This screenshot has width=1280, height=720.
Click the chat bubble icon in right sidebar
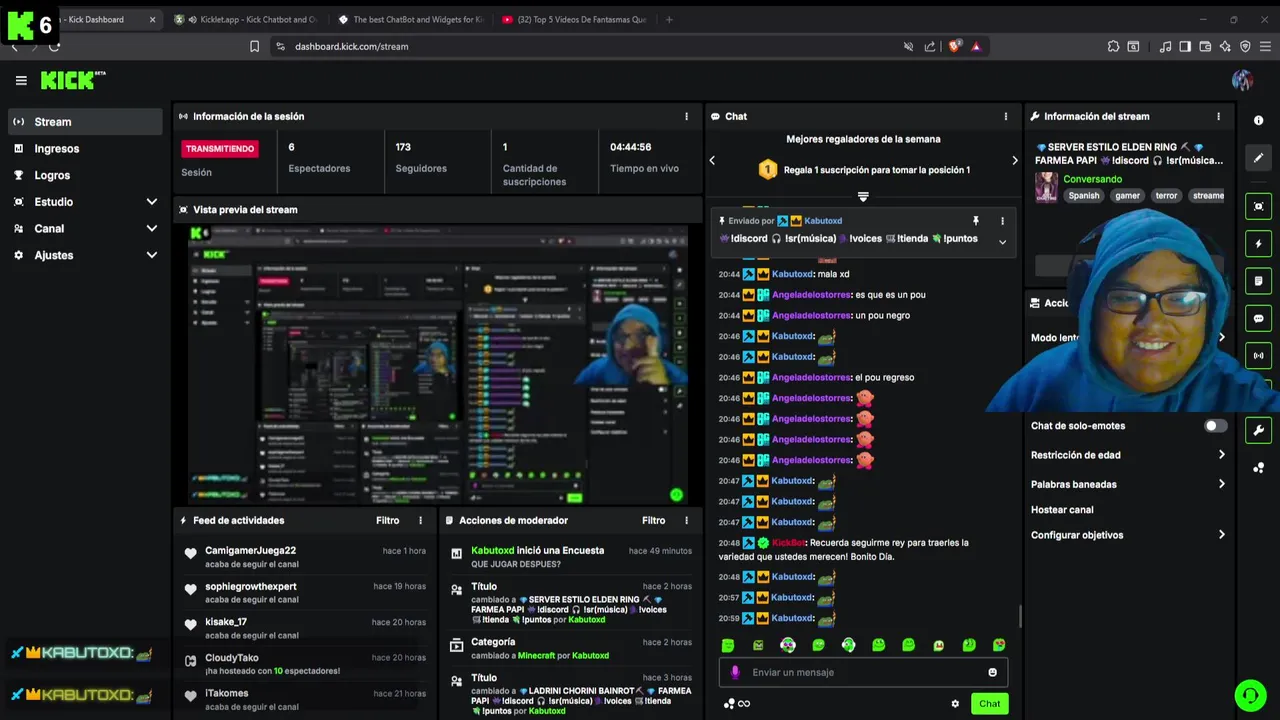pos(1258,319)
